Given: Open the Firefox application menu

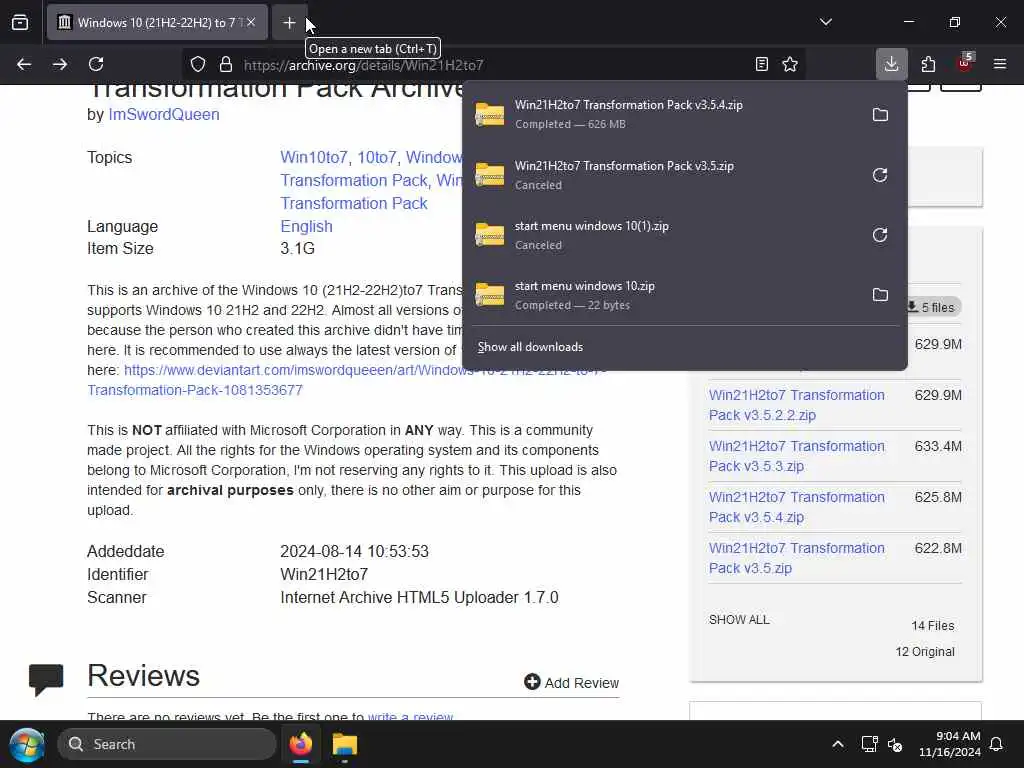Looking at the screenshot, I should tap(1000, 64).
